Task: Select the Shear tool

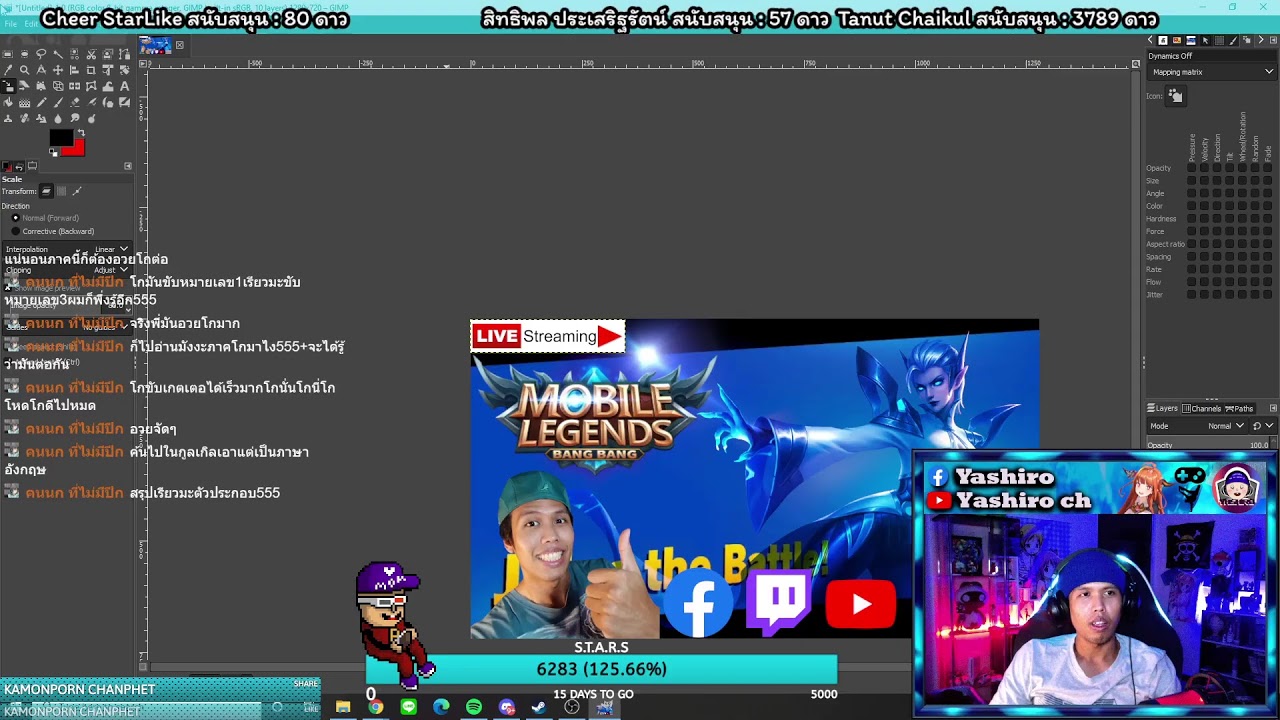Action: click(24, 86)
